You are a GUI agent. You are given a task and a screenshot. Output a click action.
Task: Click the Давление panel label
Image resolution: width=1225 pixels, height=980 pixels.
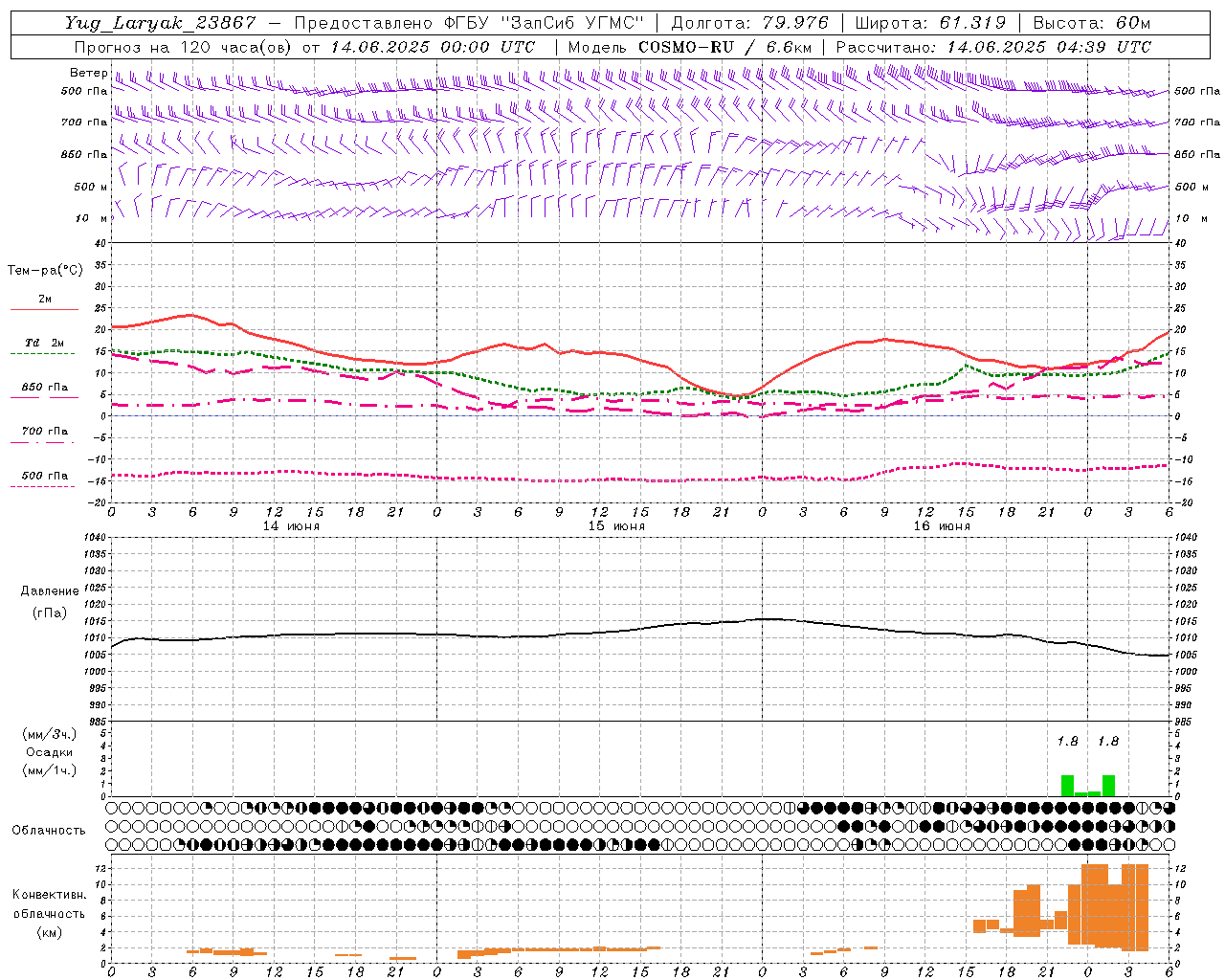pyautogui.click(x=50, y=591)
